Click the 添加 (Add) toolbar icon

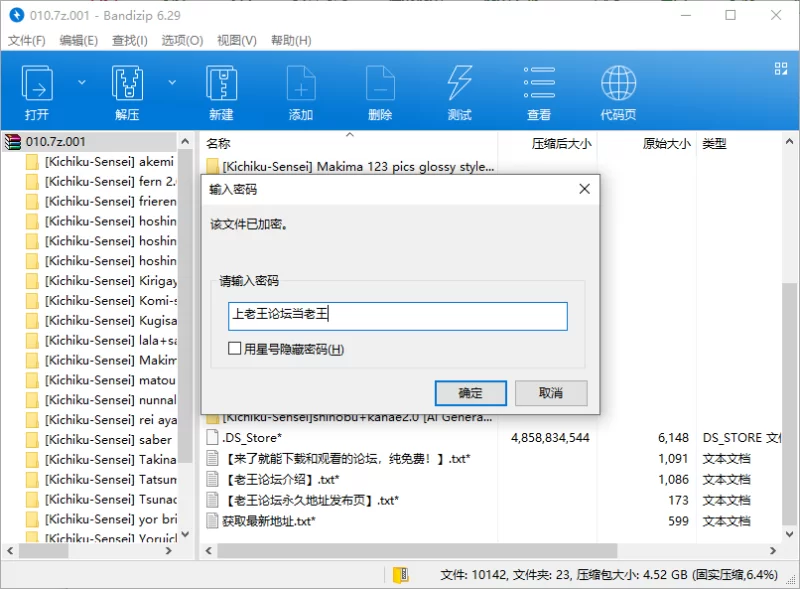[x=301, y=92]
